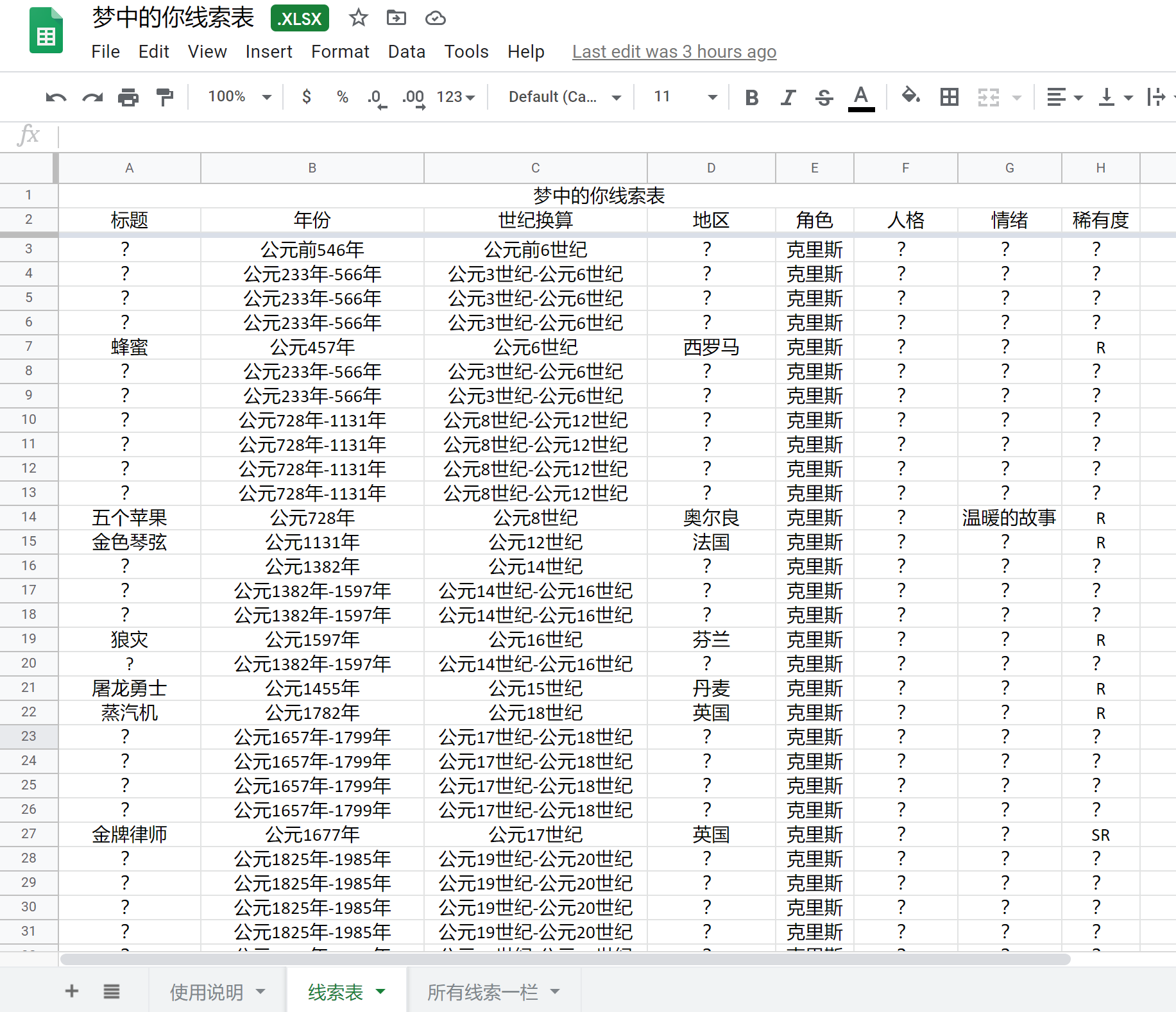Screen dimensions: 1176x1012
Task: Open the vertical align dropdown
Action: point(1115,97)
